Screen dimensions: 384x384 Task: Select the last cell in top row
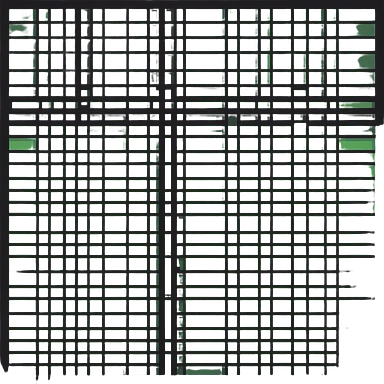point(357,15)
